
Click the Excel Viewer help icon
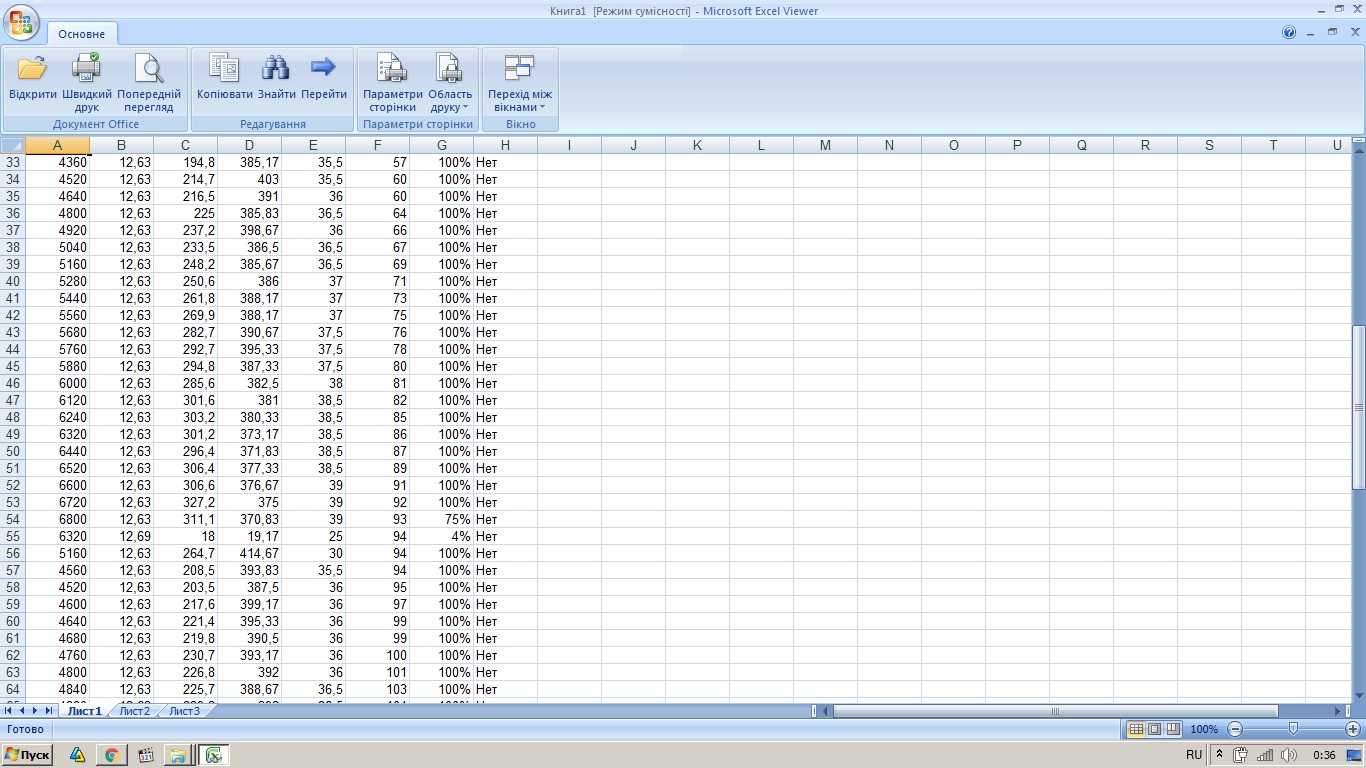1289,32
